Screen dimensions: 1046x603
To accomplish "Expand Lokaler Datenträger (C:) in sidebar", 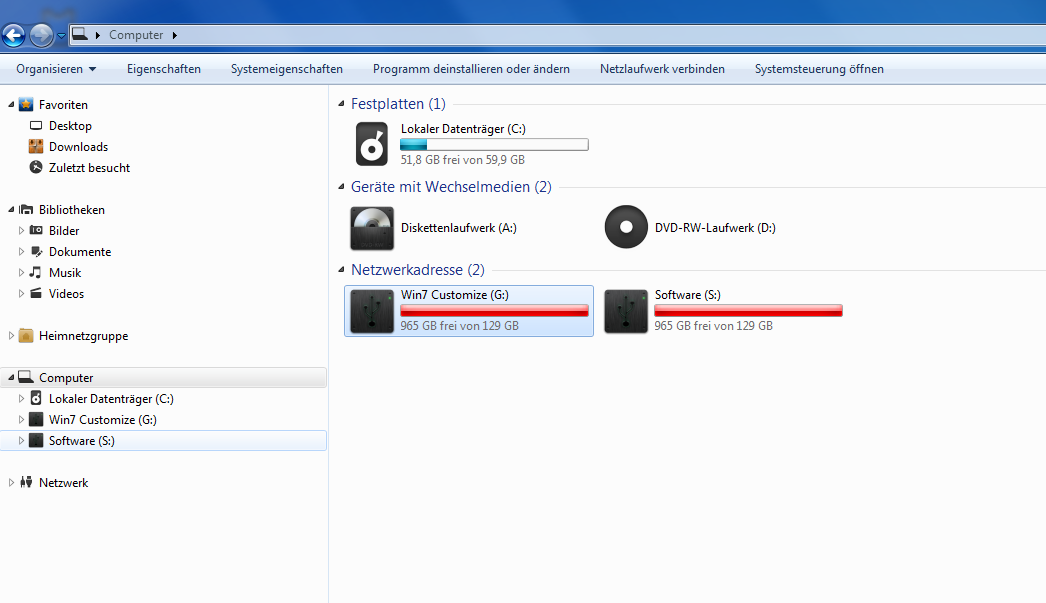I will tap(21, 399).
